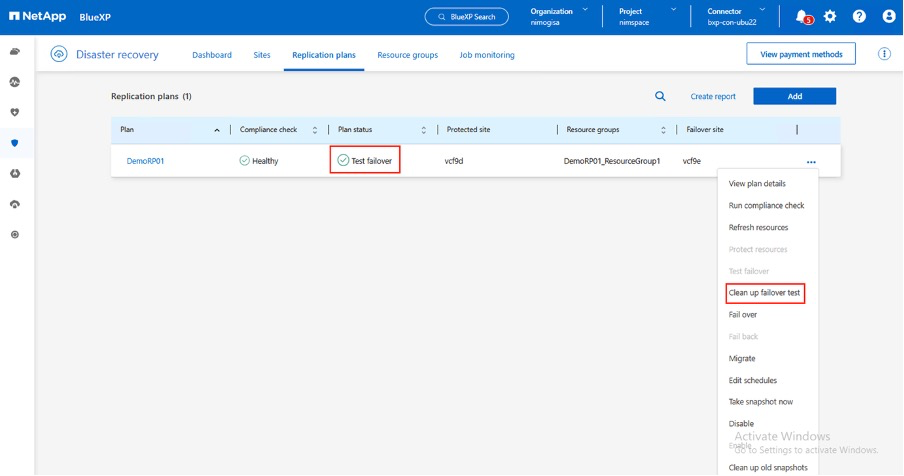The width and height of the screenshot is (904, 476).
Task: Click the info icon beside View payment methods
Action: click(884, 54)
